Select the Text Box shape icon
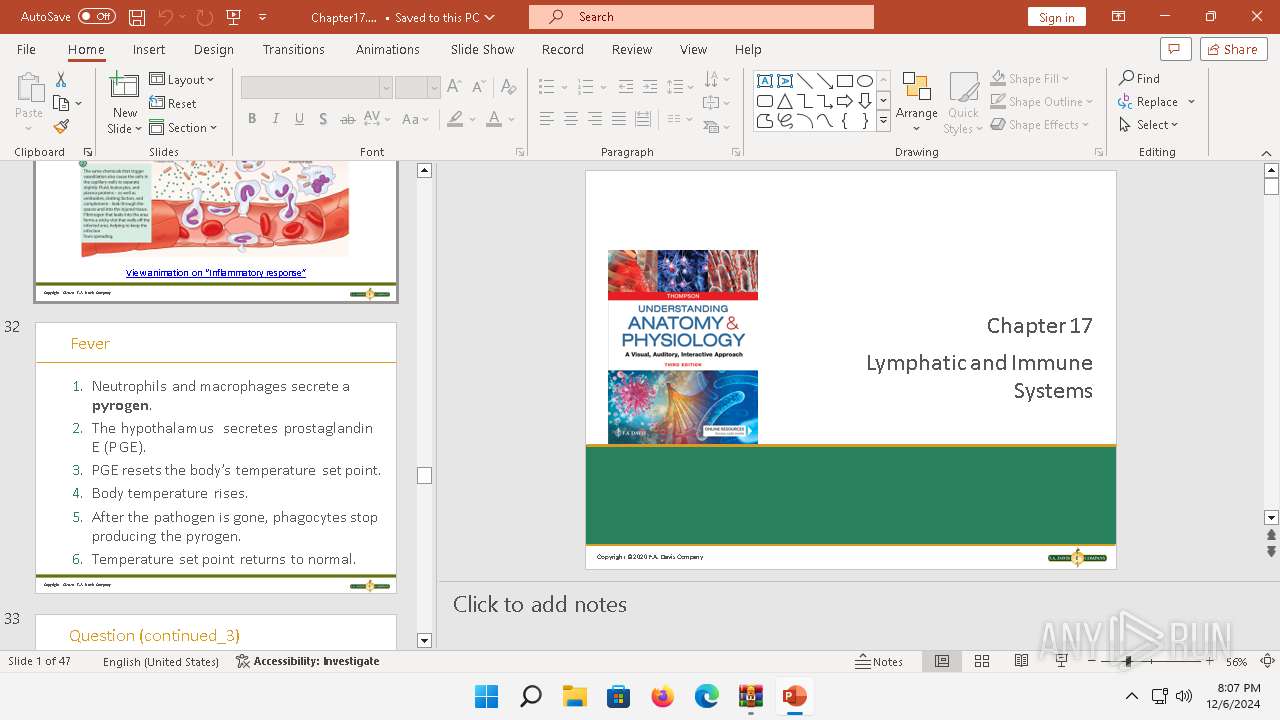 tap(764, 81)
